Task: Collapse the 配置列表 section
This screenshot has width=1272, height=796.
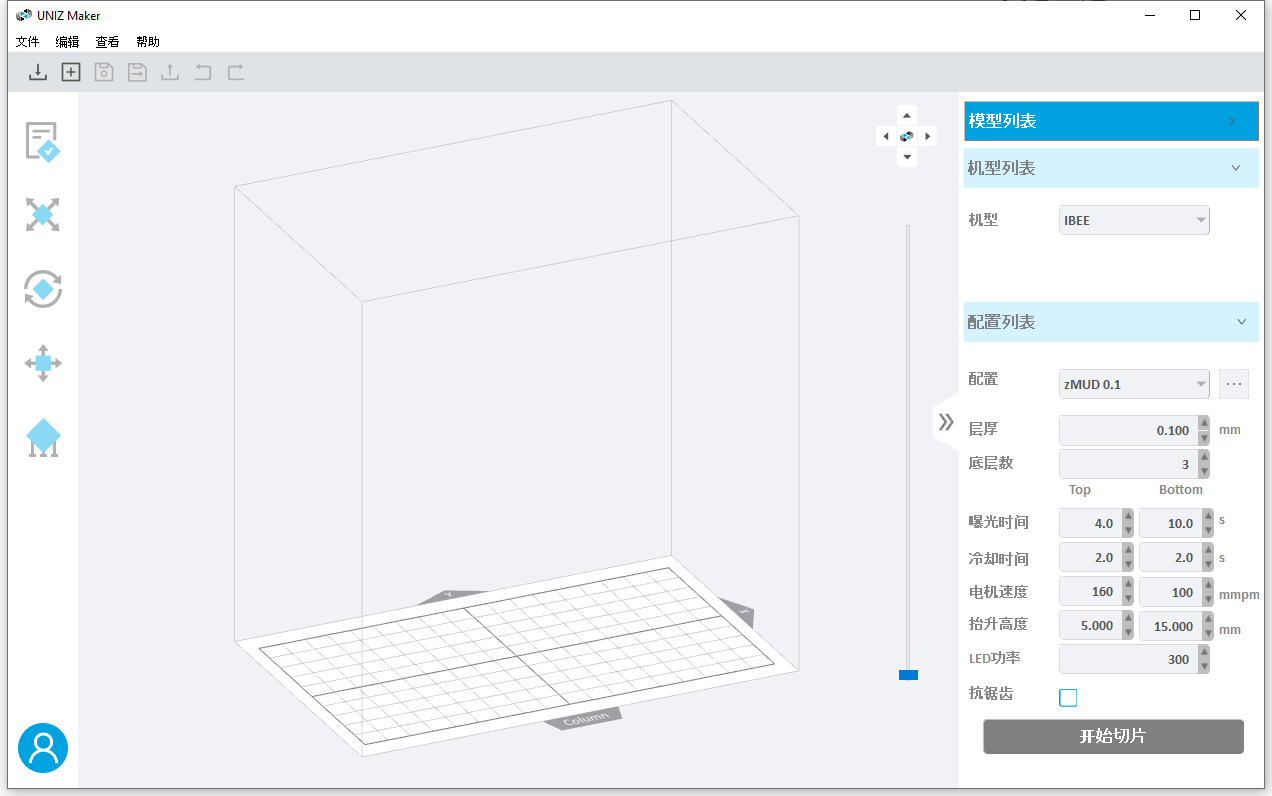Action: [1241, 322]
